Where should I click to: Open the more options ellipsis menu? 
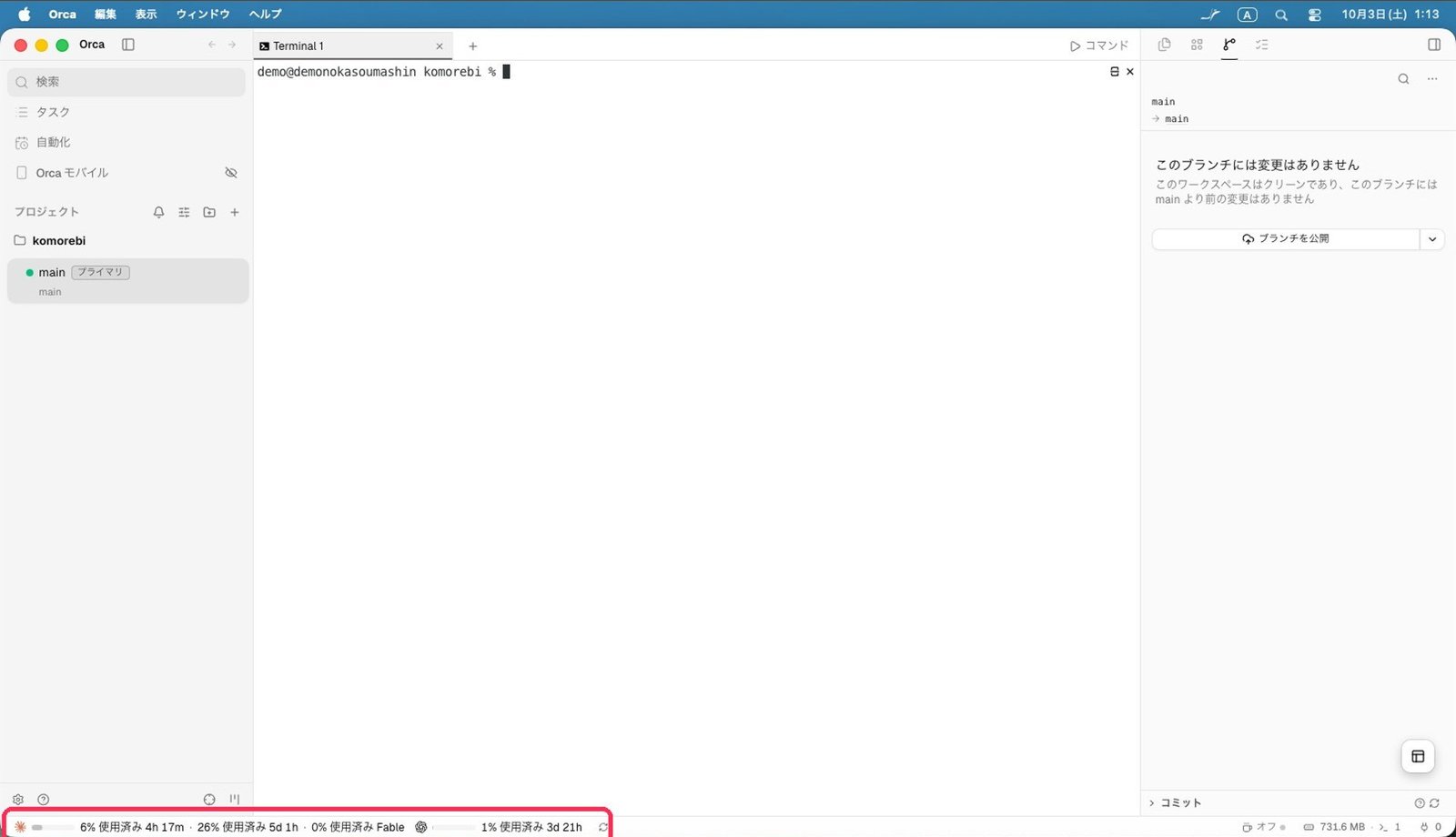click(x=1432, y=79)
